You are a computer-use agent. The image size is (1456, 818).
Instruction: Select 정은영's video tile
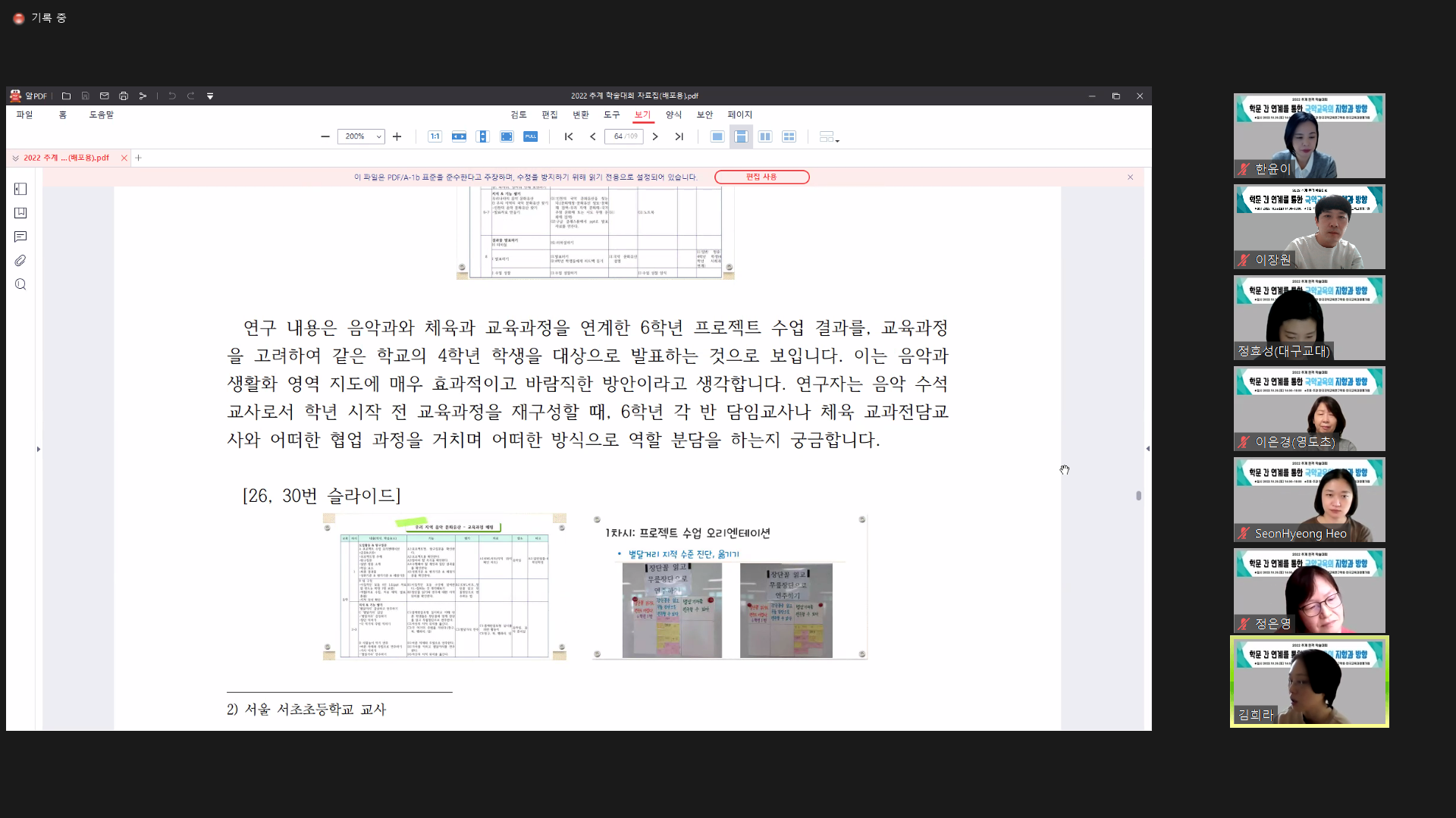(1309, 591)
